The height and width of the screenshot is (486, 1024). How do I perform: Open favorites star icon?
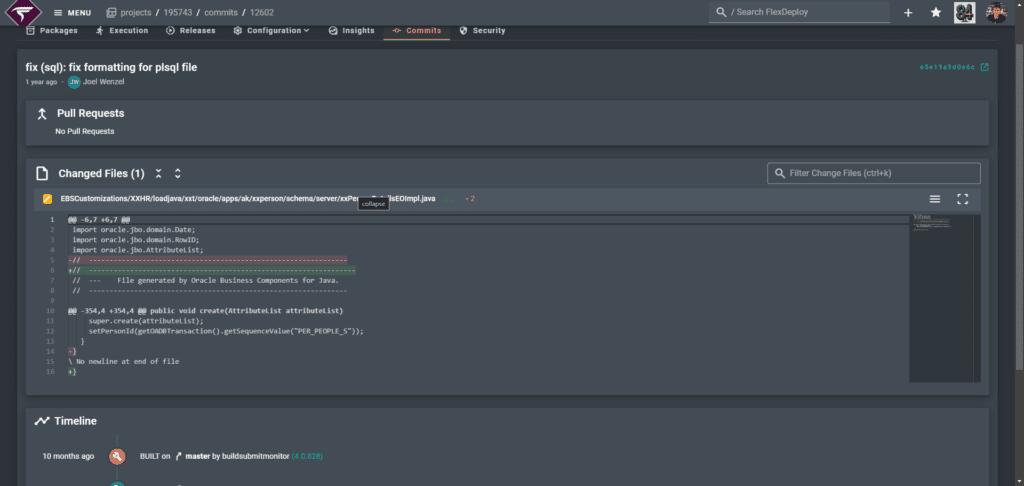[936, 12]
